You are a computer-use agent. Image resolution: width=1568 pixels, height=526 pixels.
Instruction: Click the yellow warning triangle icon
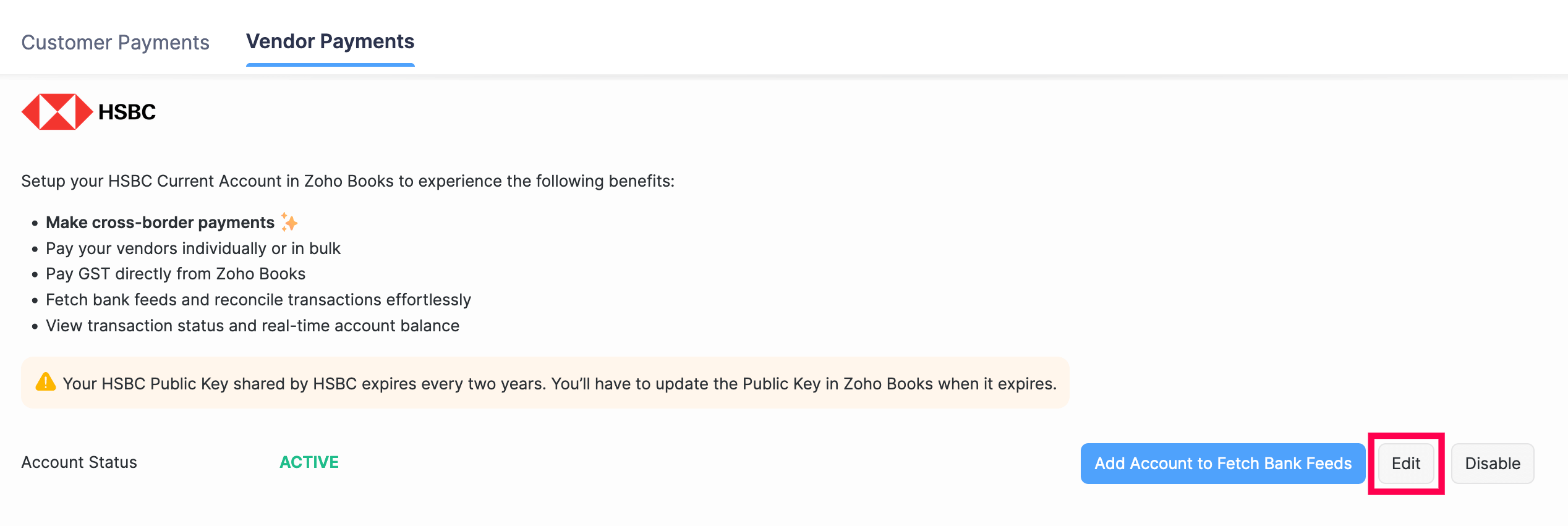click(46, 383)
